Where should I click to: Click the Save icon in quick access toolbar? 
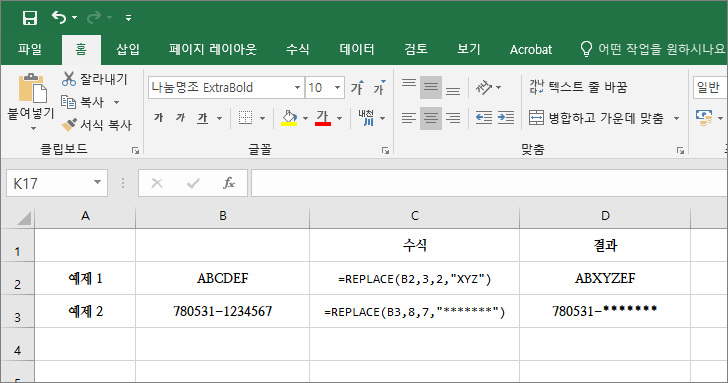(x=30, y=18)
